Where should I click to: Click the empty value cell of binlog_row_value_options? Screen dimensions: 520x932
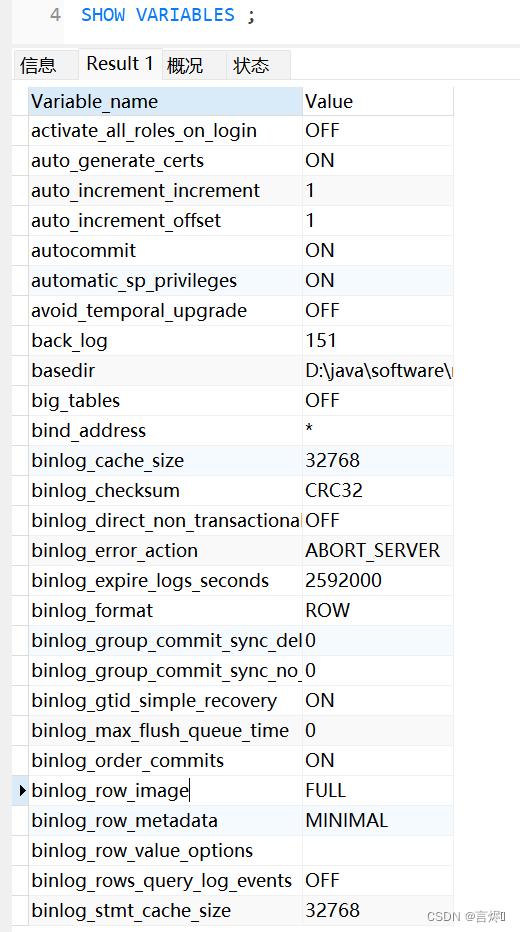click(378, 851)
